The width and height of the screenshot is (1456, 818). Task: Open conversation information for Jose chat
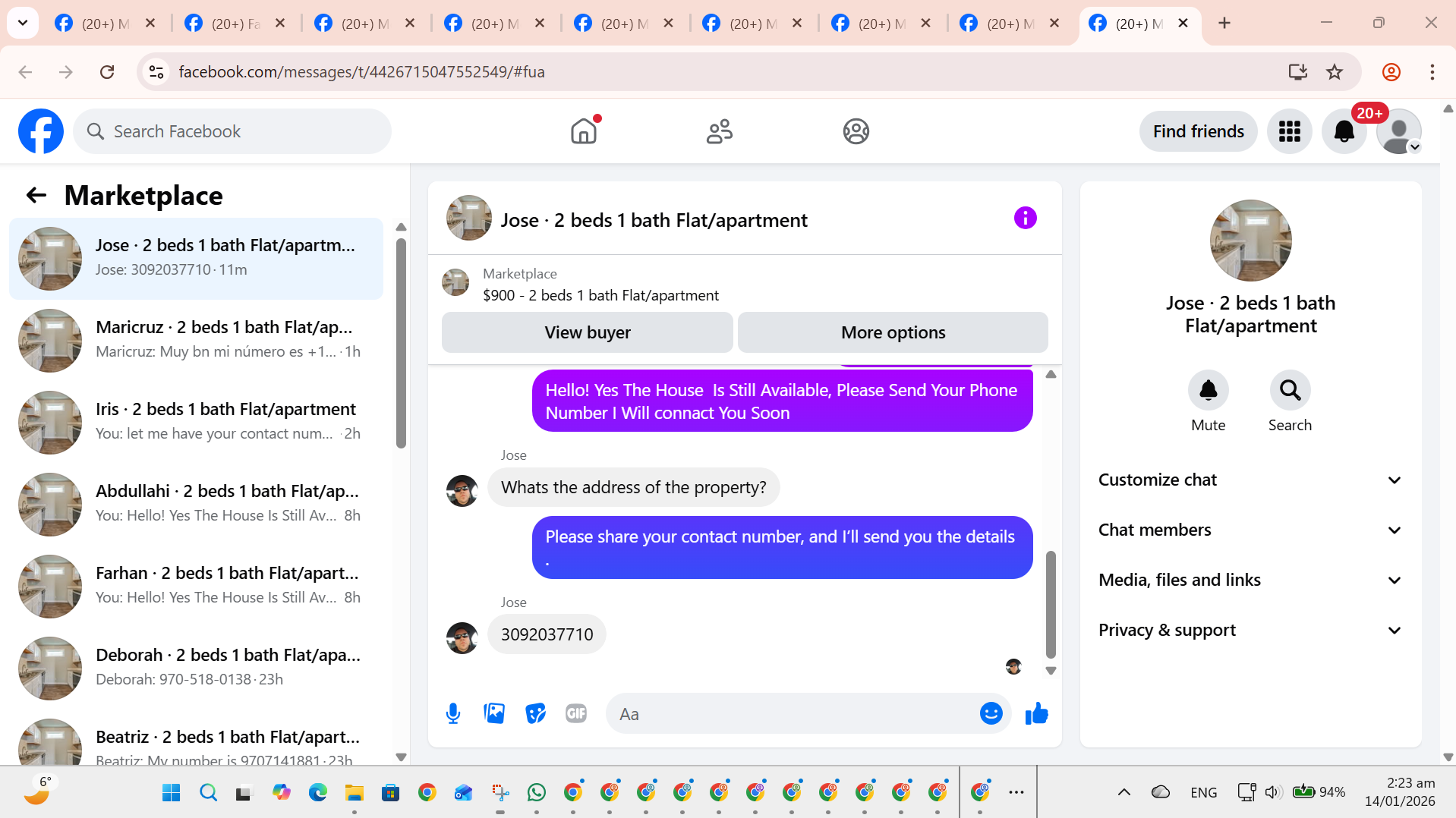1025,219
